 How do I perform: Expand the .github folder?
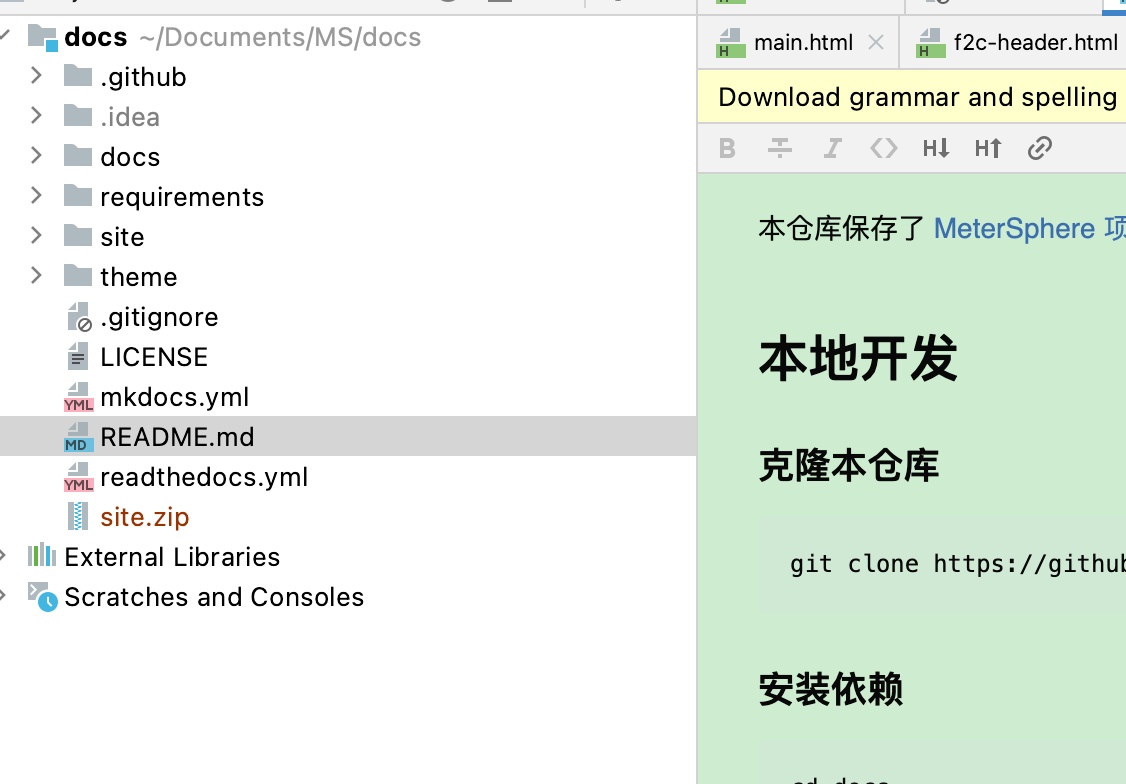tap(36, 76)
